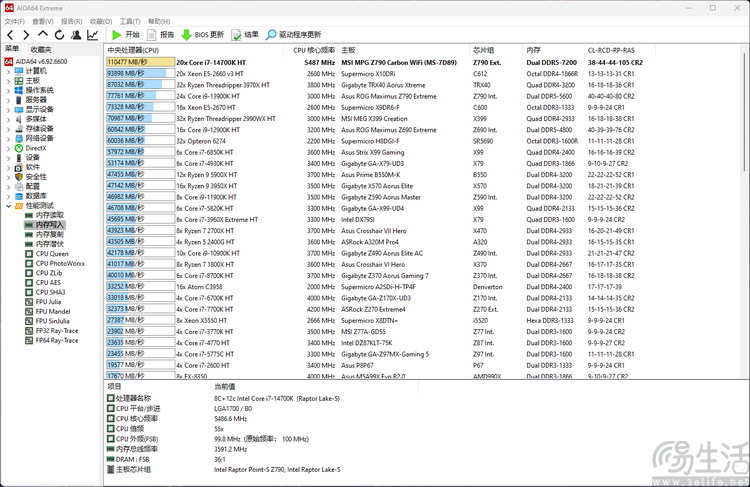Image resolution: width=750 pixels, height=487 pixels.
Task: Sort by 主板 column header
Action: 404,50
